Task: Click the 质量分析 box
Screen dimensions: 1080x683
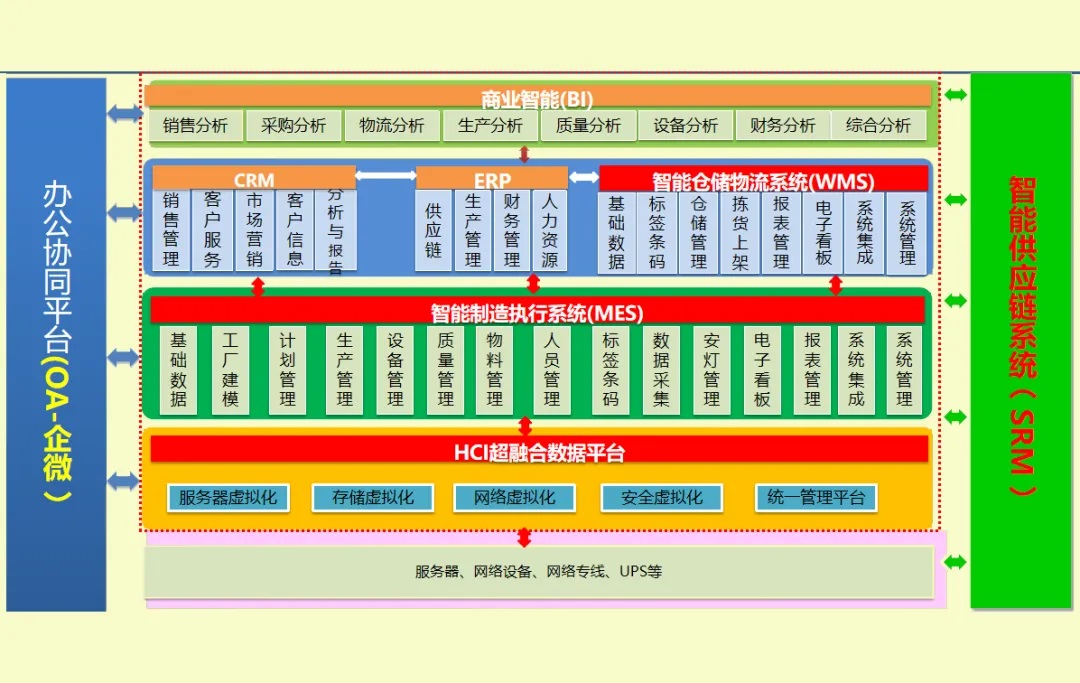Action: (588, 125)
